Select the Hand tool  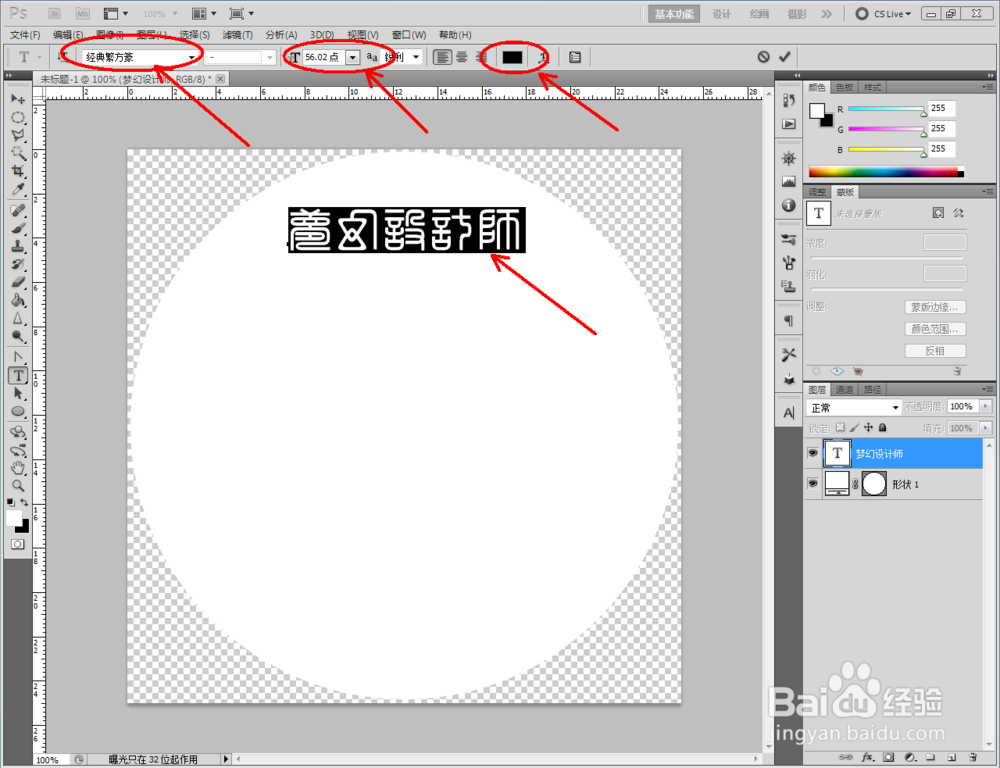click(x=18, y=466)
